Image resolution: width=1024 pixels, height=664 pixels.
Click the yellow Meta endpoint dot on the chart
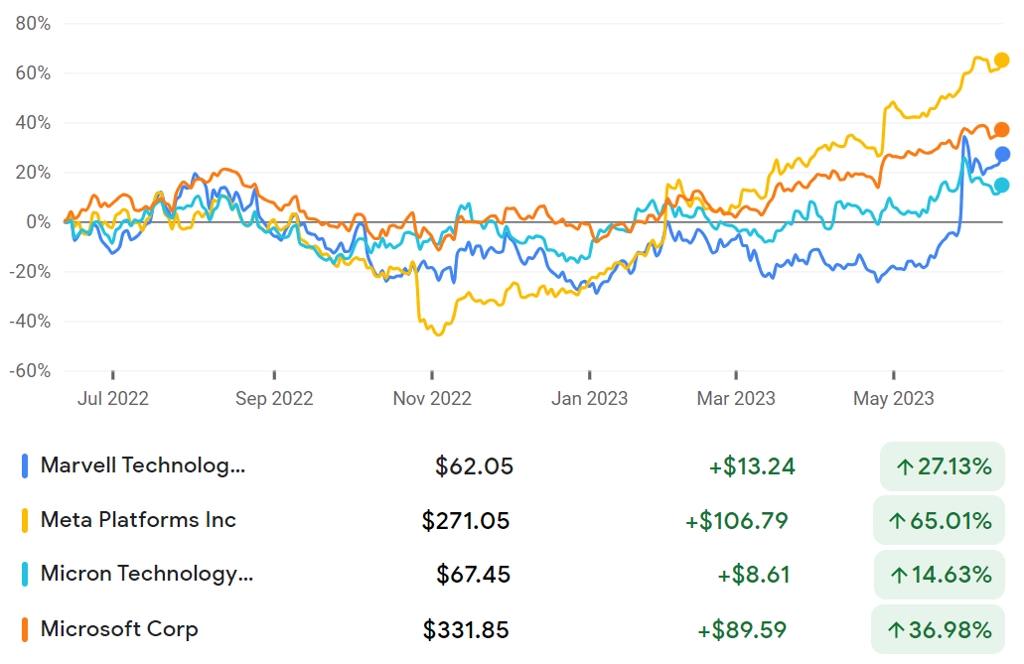point(1001,61)
